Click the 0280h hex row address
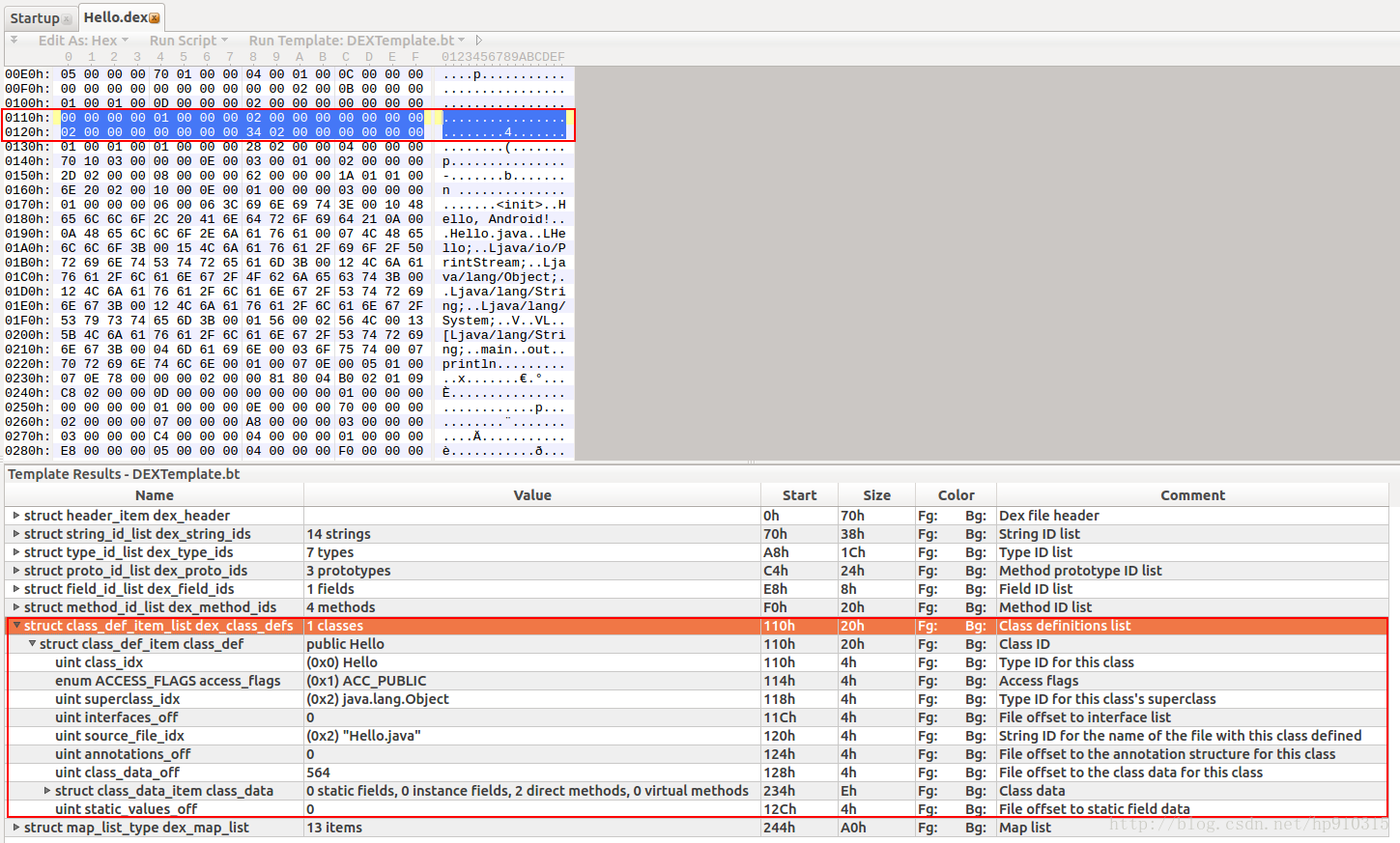 click(27, 451)
